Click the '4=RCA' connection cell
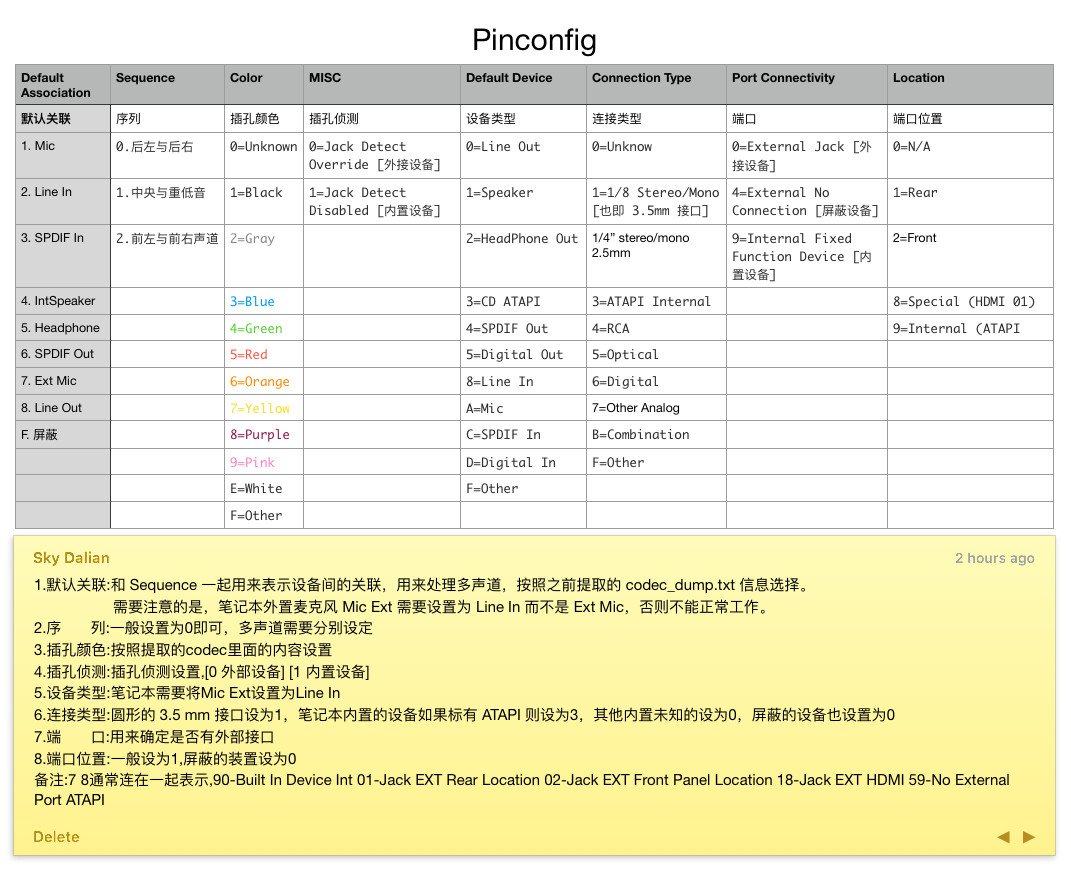The image size is (1071, 873). coord(656,328)
